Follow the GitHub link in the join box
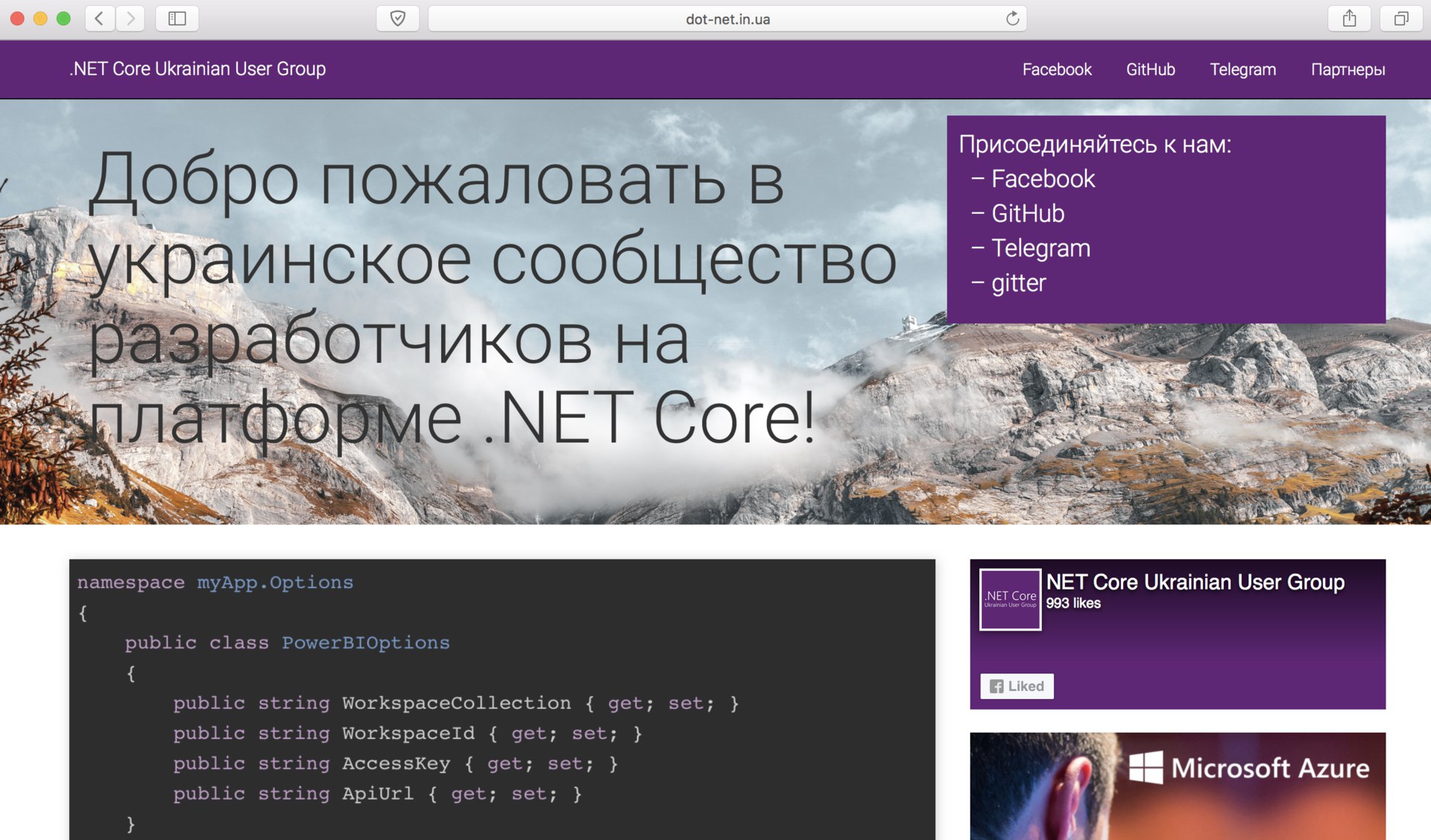The width and height of the screenshot is (1431, 840). point(1028,214)
